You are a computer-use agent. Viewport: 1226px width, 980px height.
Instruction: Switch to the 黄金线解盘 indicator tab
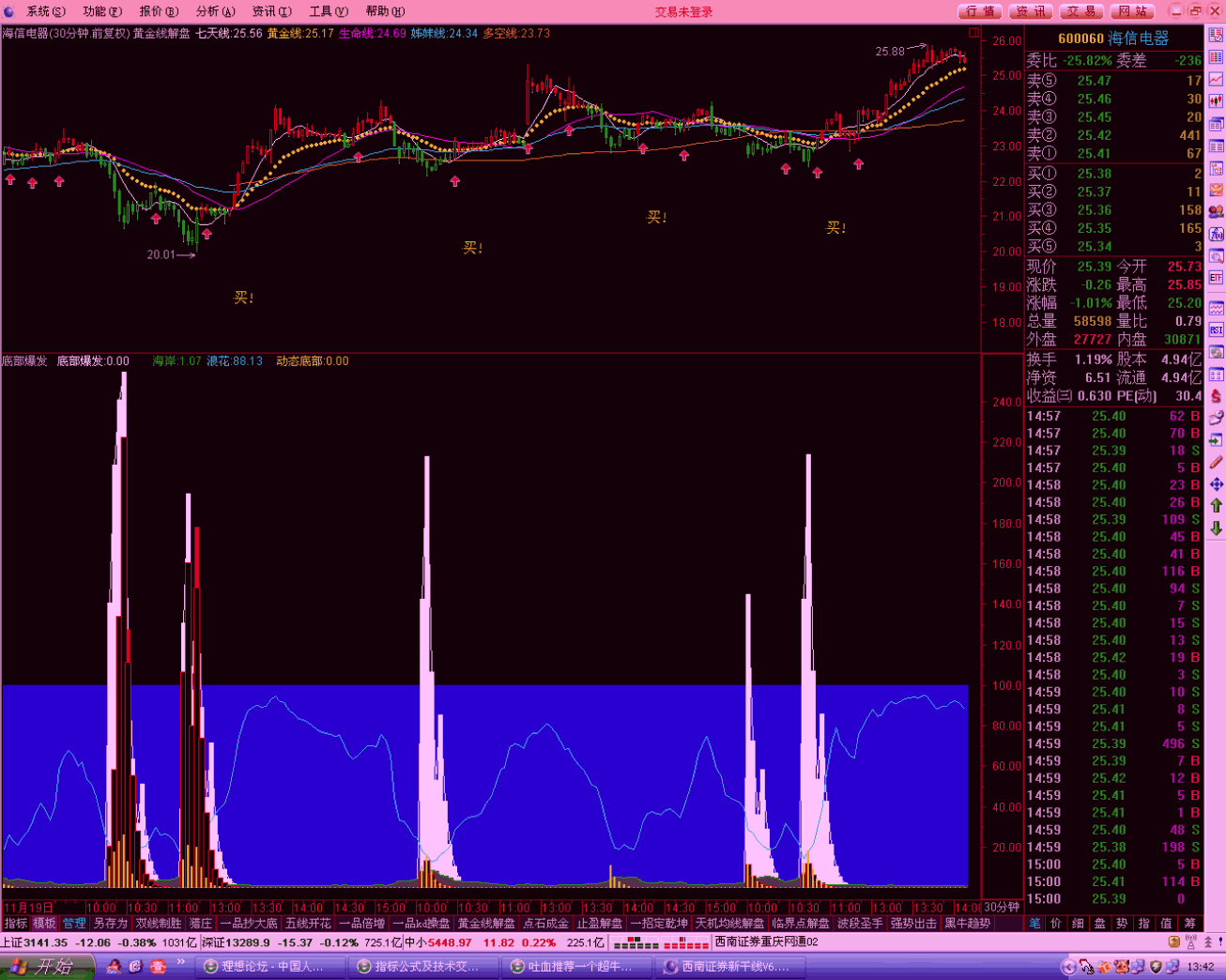tap(485, 924)
